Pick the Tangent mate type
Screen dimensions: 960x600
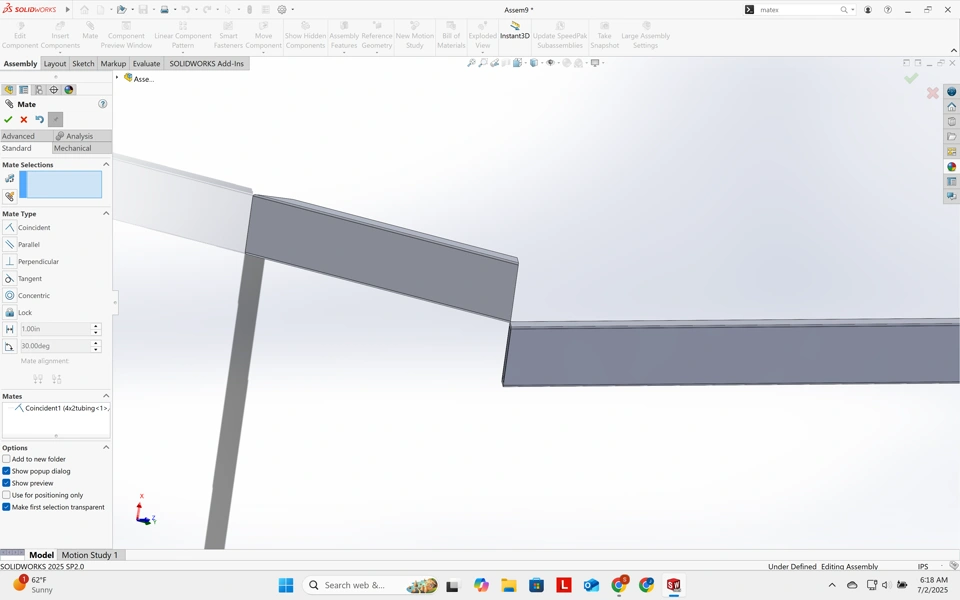[x=29, y=279]
